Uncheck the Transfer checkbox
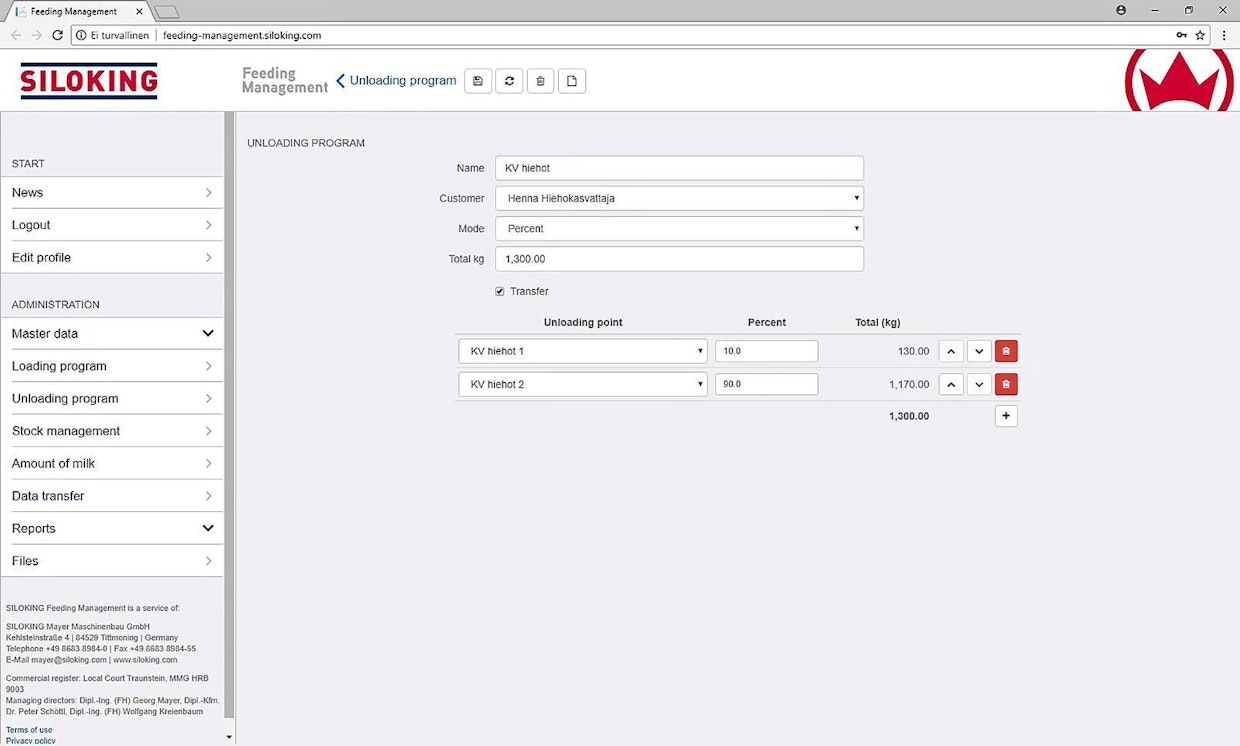This screenshot has width=1240, height=746. coord(500,291)
